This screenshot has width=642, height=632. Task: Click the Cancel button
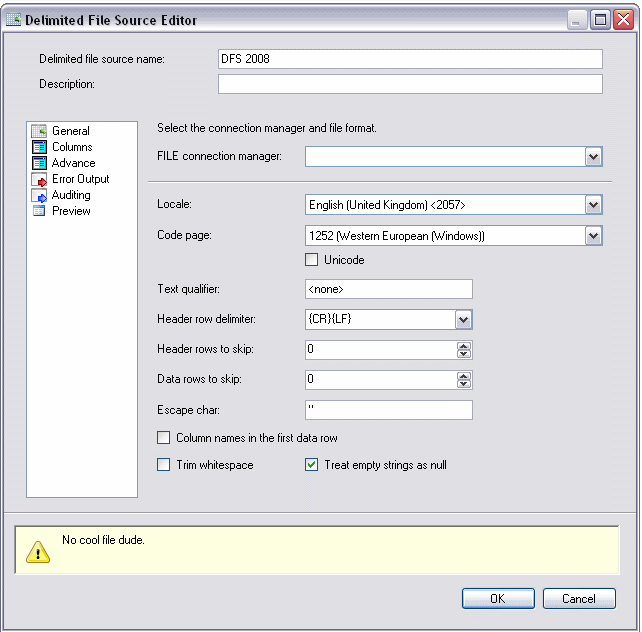(x=579, y=598)
